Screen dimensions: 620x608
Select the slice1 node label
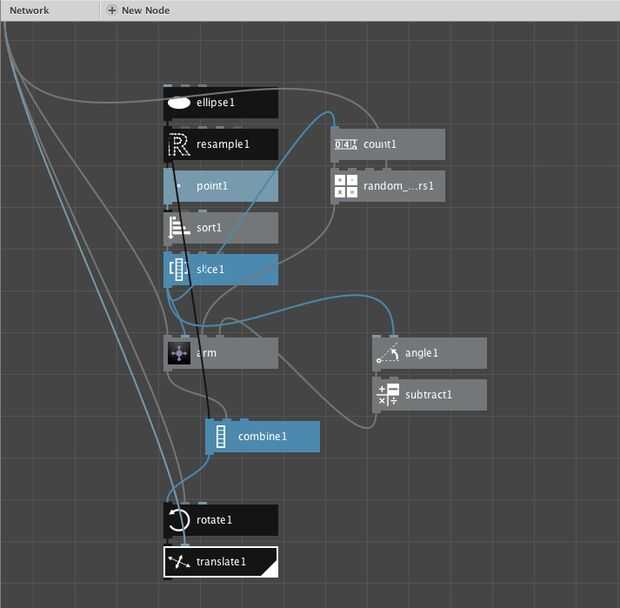point(210,270)
